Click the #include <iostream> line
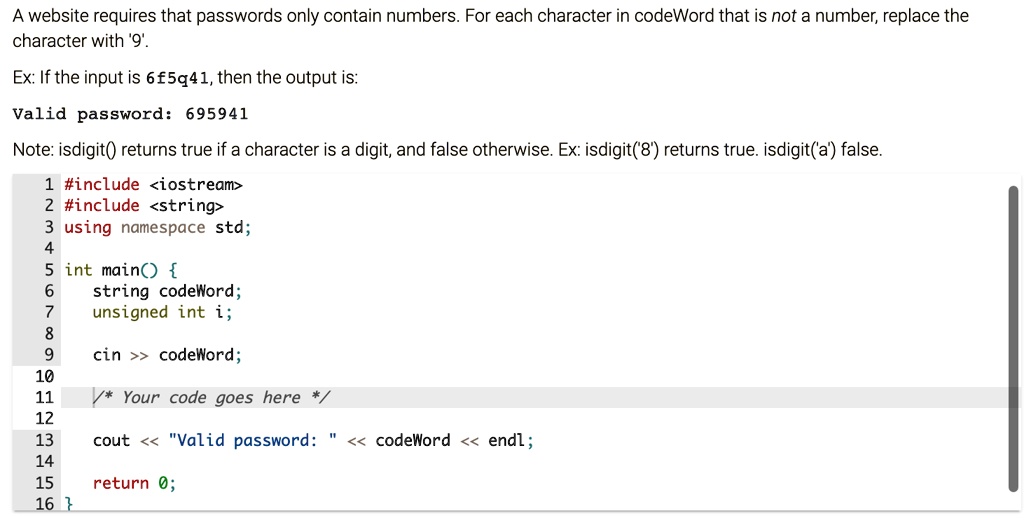The image size is (1024, 523). coord(153,184)
